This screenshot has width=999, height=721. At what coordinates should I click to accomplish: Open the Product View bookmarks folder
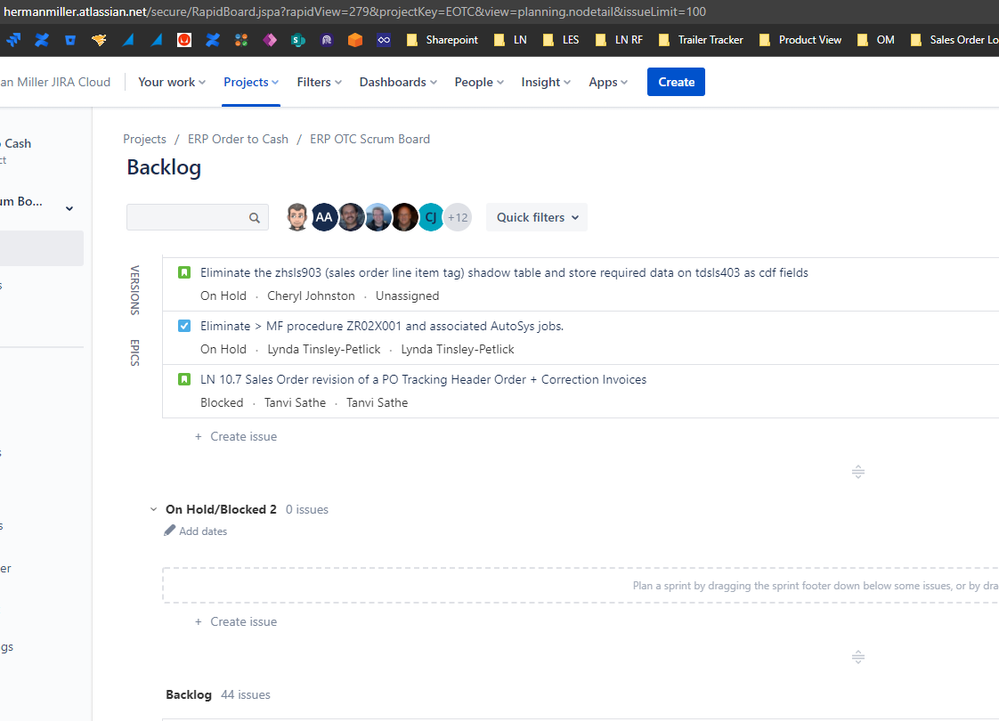[x=800, y=40]
